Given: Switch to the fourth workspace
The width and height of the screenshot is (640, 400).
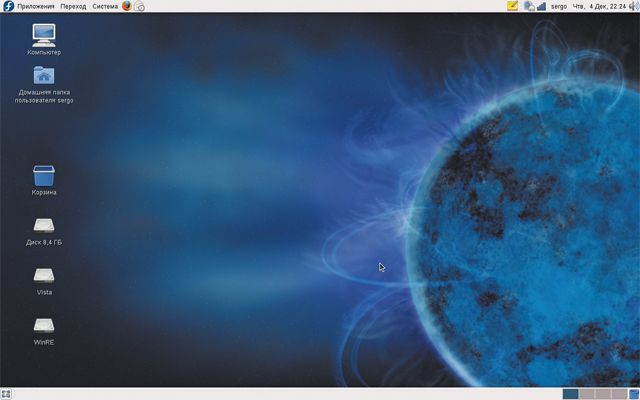Looking at the screenshot, I should pos(619,394).
